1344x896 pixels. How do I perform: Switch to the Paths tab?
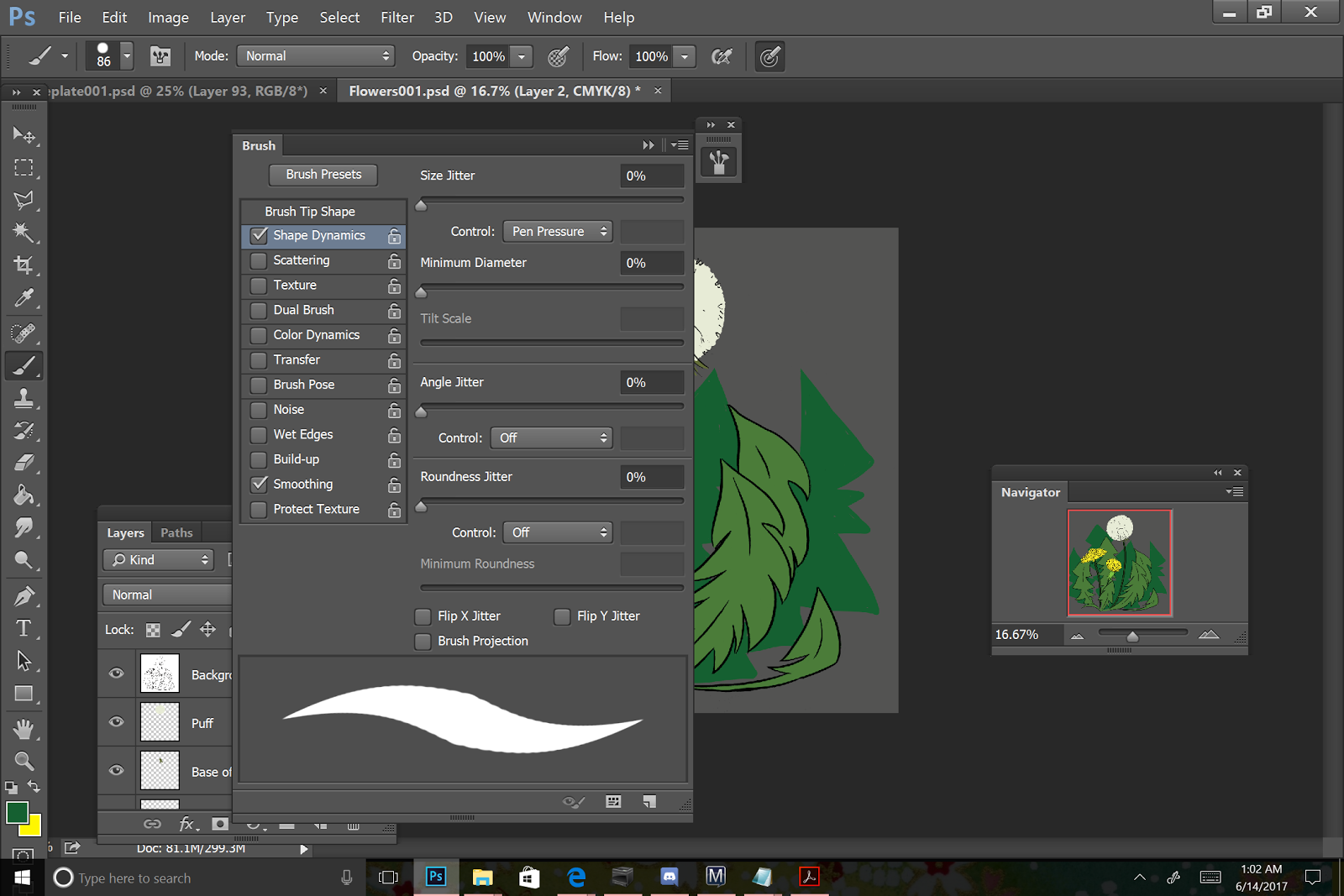coord(176,532)
